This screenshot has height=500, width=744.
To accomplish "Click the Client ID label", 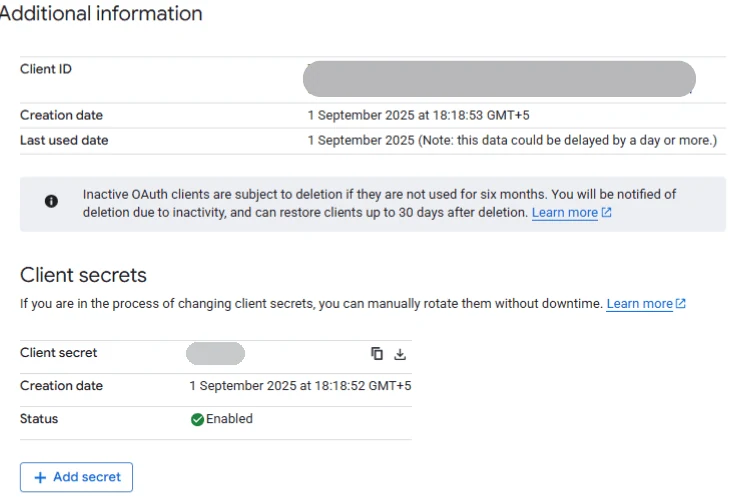I will [x=46, y=69].
